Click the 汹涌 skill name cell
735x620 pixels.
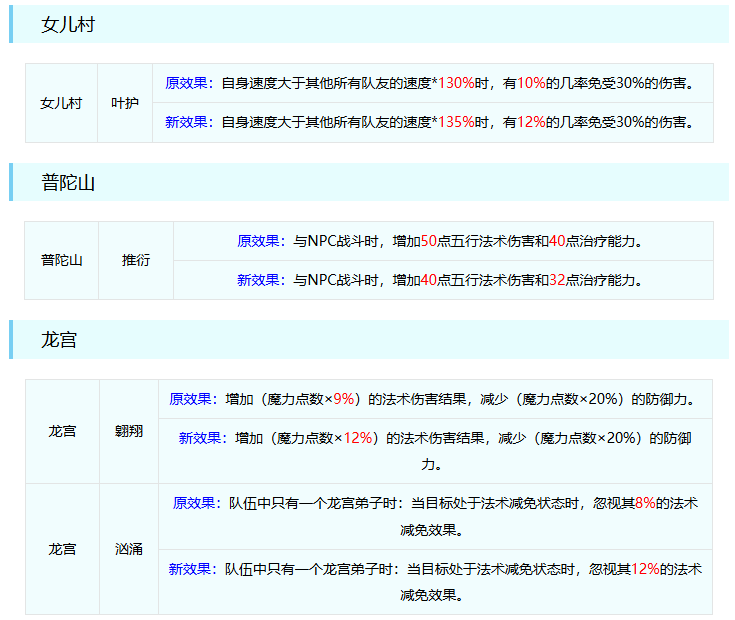tap(129, 549)
